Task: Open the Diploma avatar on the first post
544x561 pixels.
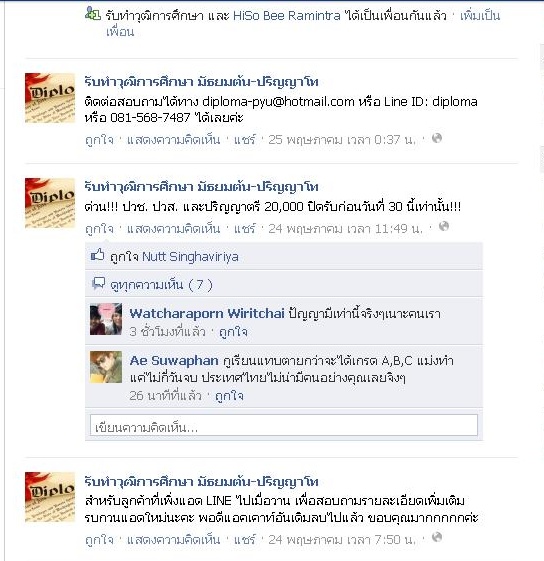Action: 50,98
